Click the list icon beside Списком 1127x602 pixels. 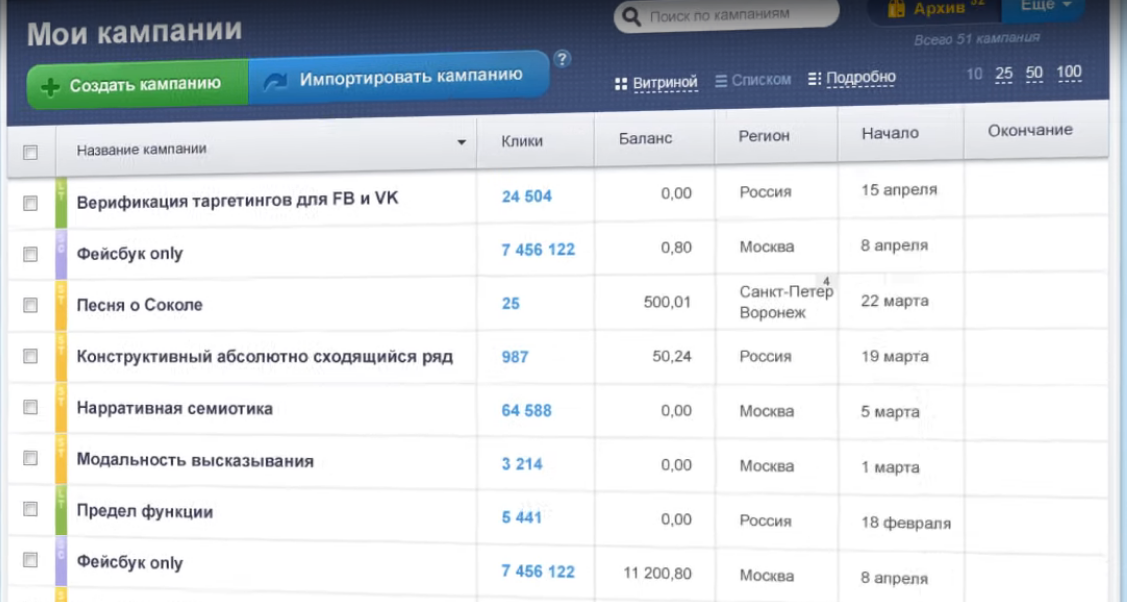point(721,81)
